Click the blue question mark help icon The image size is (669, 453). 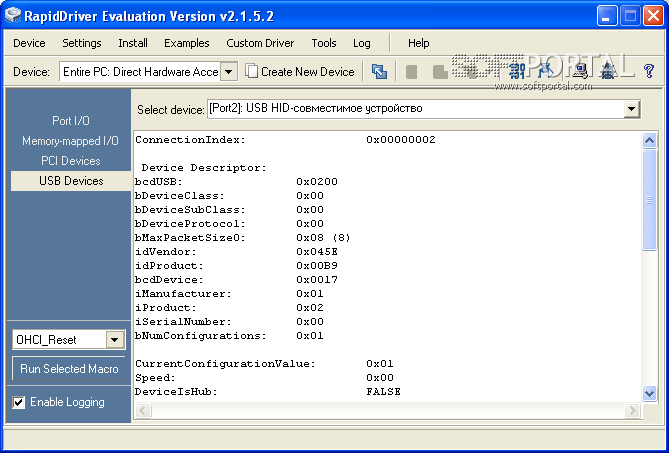click(648, 71)
